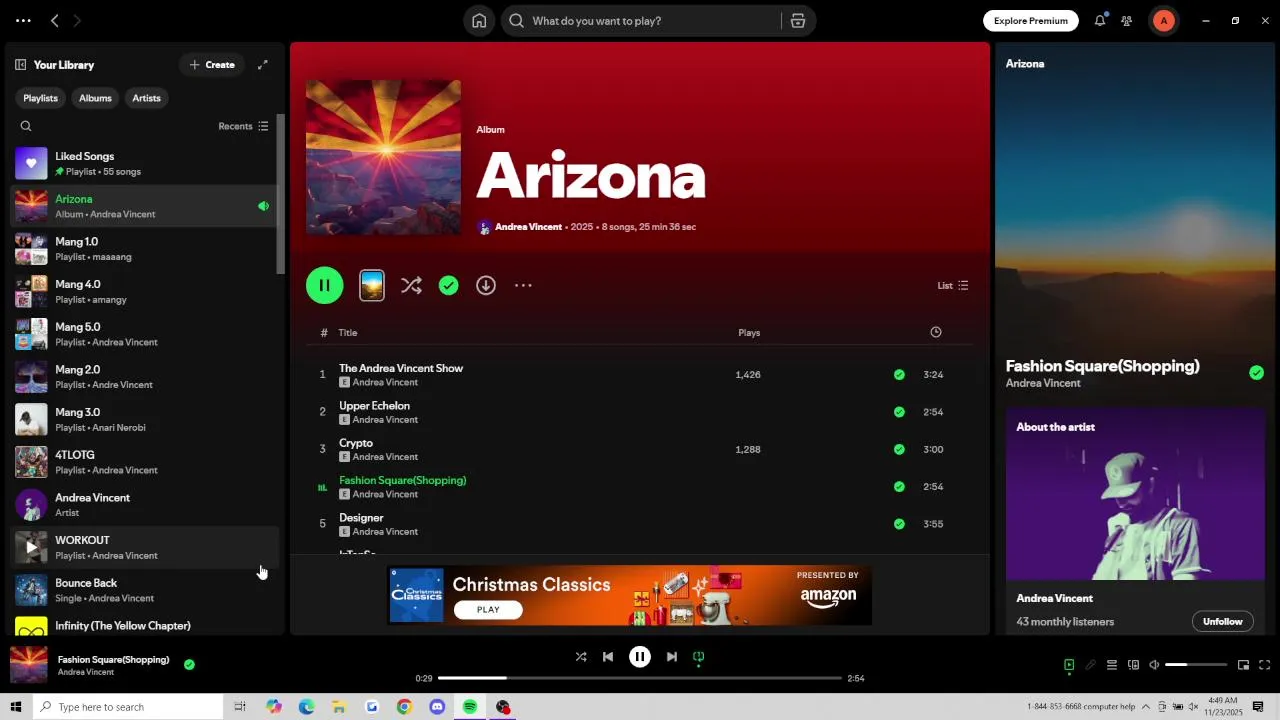Image resolution: width=1280 pixels, height=720 pixels.
Task: Open the user profile avatar menu
Action: [1163, 21]
